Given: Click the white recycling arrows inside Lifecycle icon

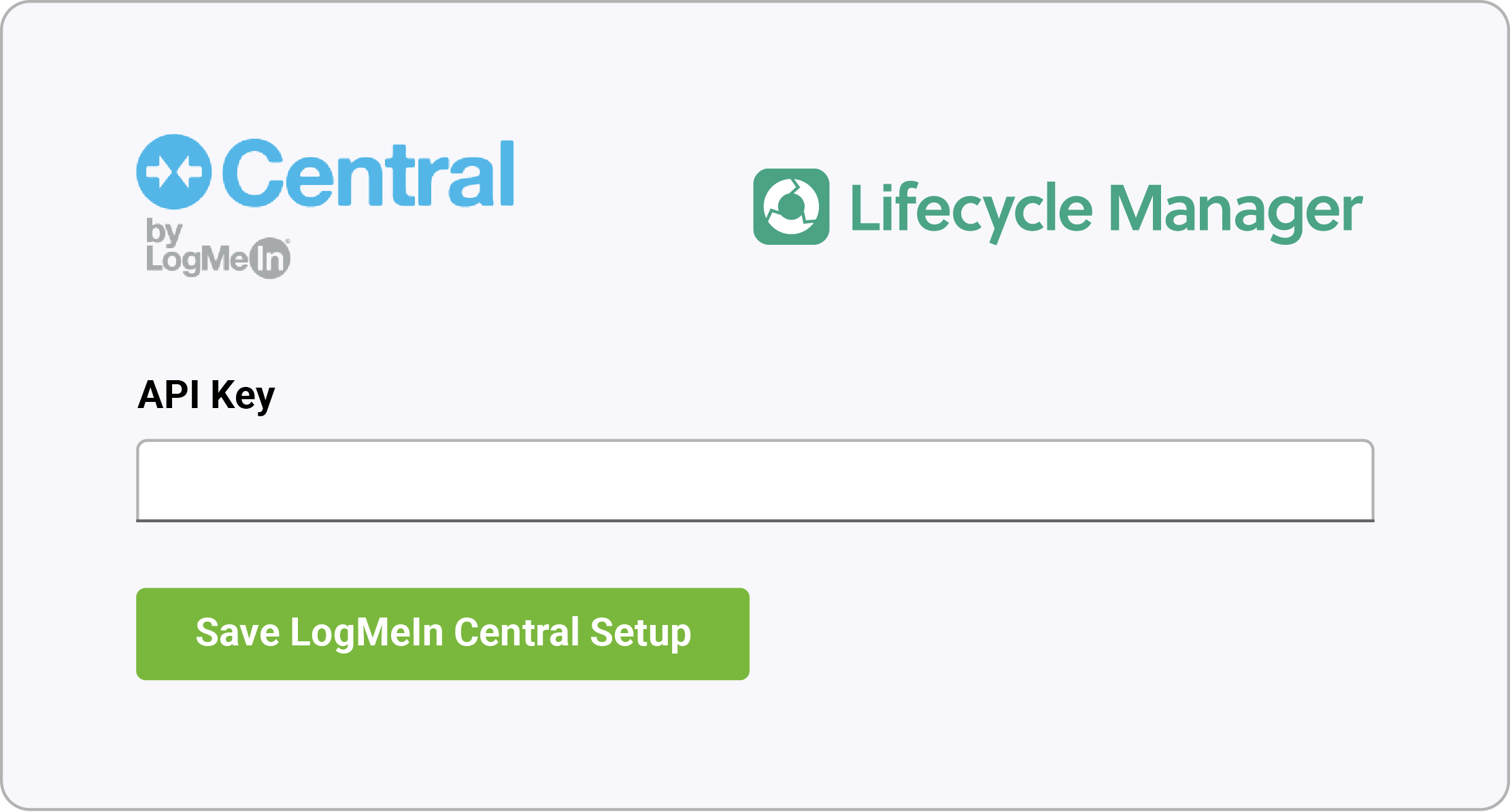Looking at the screenshot, I should point(791,207).
